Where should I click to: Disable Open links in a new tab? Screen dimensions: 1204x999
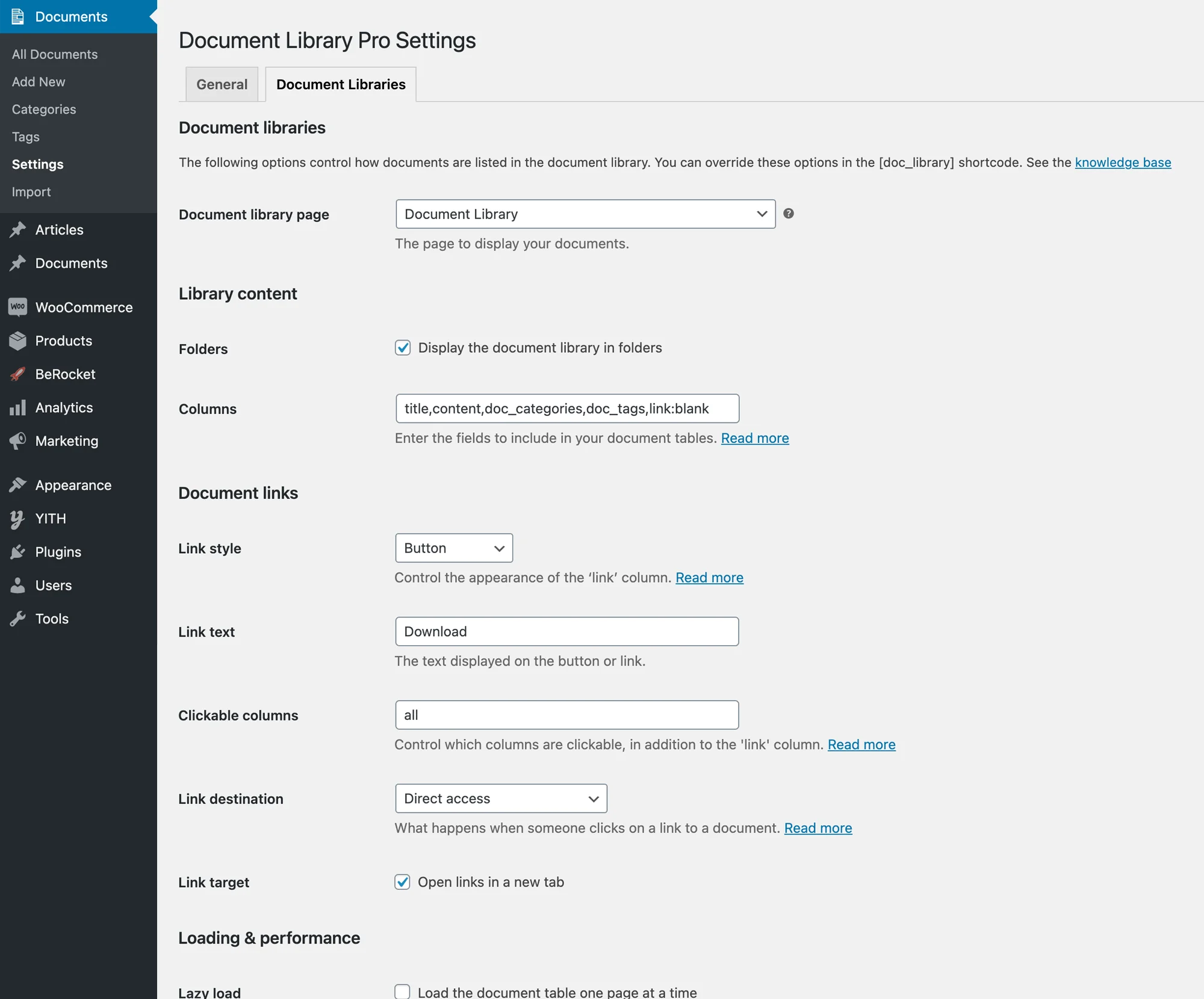[x=402, y=882]
